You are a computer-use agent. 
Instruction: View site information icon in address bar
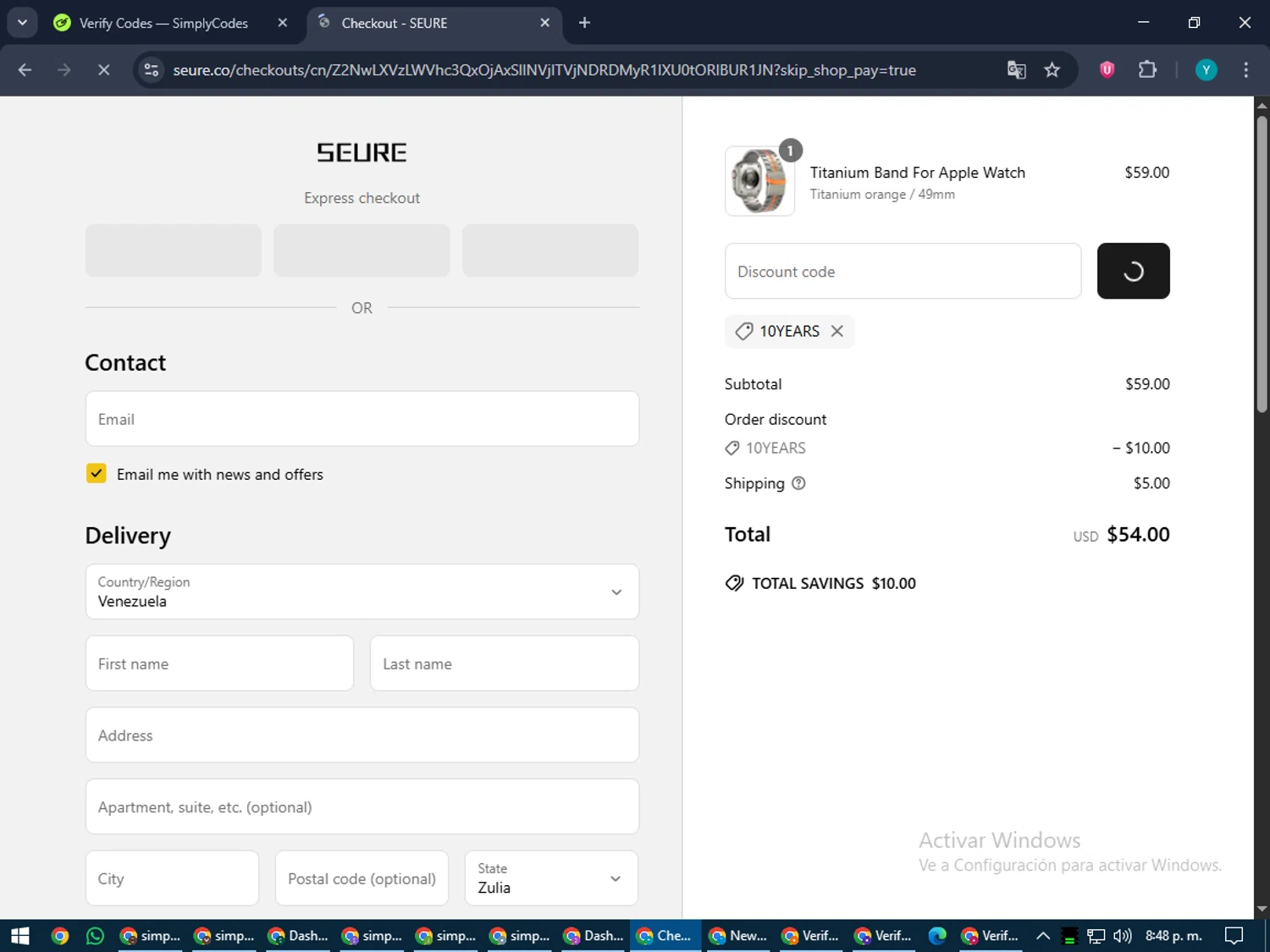[x=152, y=69]
